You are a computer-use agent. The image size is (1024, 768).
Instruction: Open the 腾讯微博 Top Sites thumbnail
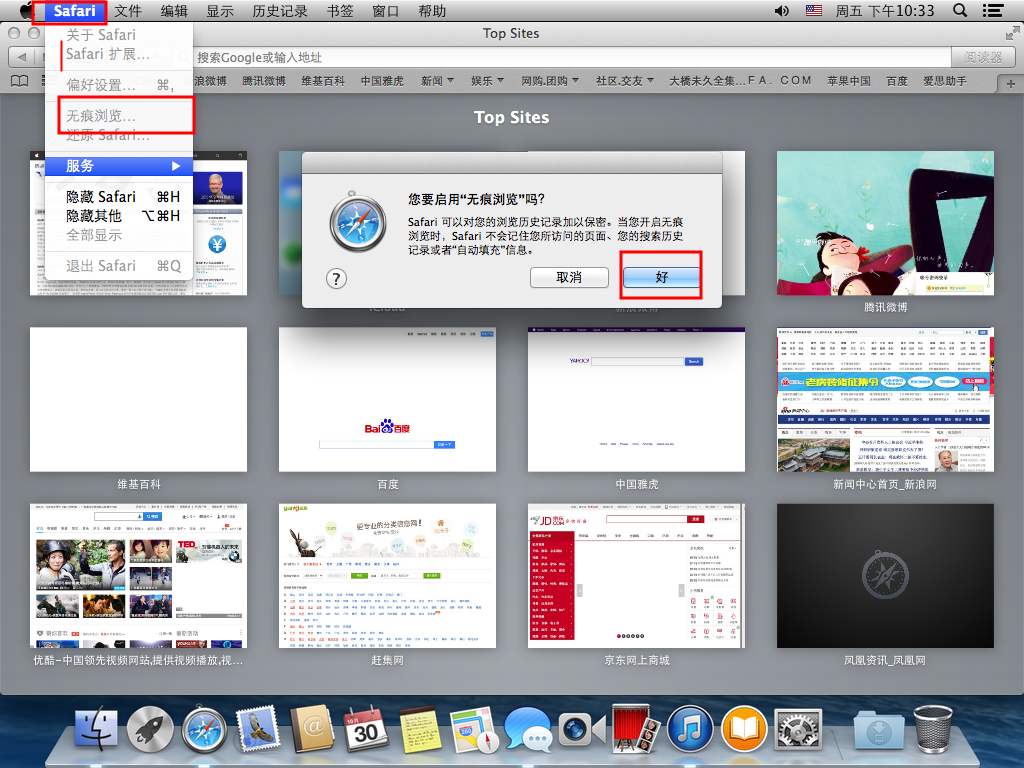(885, 223)
